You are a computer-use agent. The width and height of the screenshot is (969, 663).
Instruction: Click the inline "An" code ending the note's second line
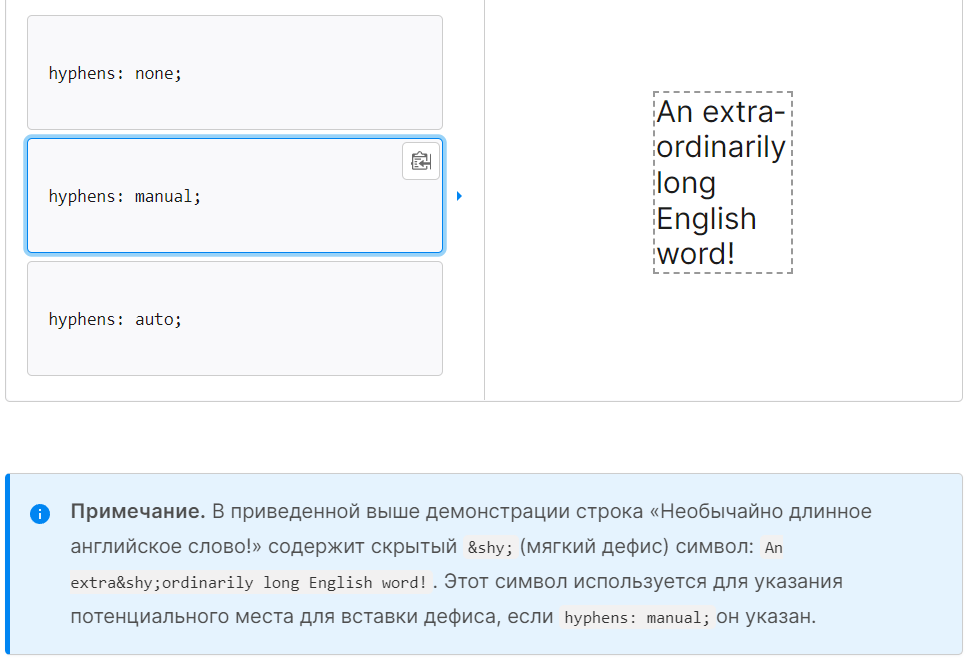tap(773, 548)
